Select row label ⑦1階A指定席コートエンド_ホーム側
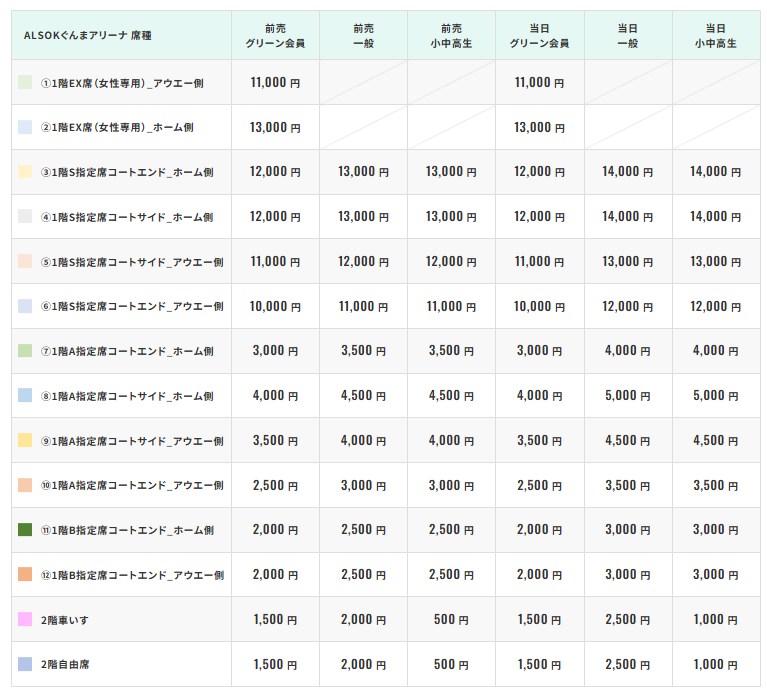 tap(127, 351)
